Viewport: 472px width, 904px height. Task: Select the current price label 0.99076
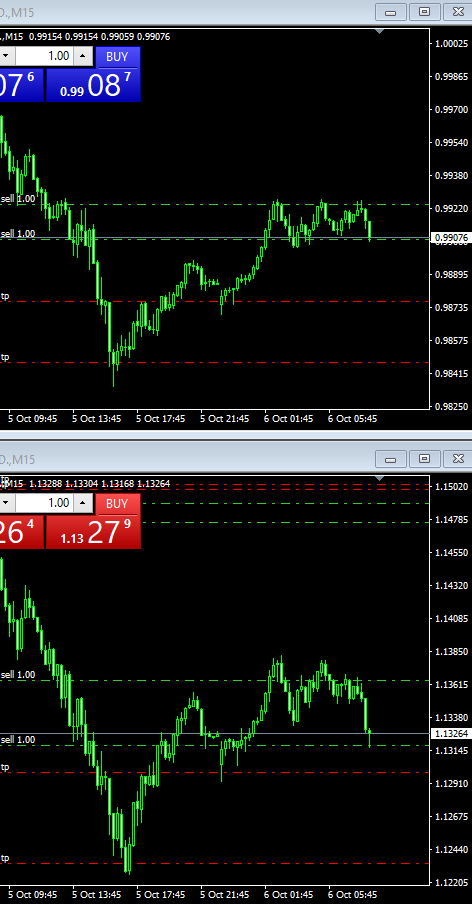pyautogui.click(x=451, y=238)
